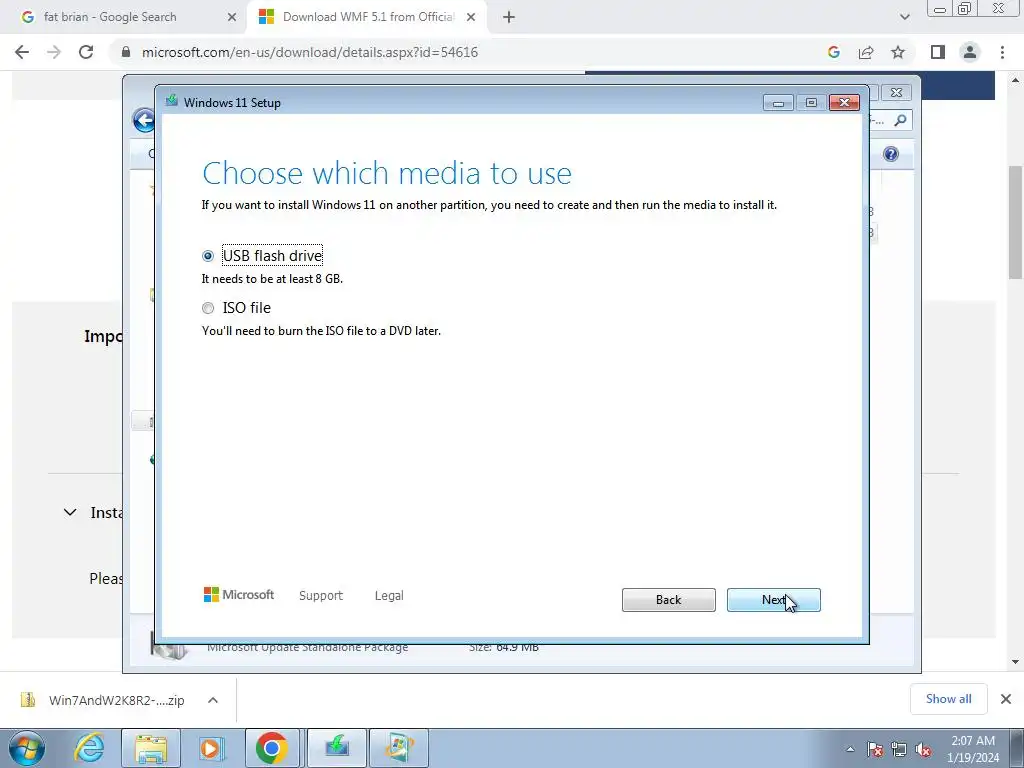Go back in Chrome browser history

[x=22, y=52]
